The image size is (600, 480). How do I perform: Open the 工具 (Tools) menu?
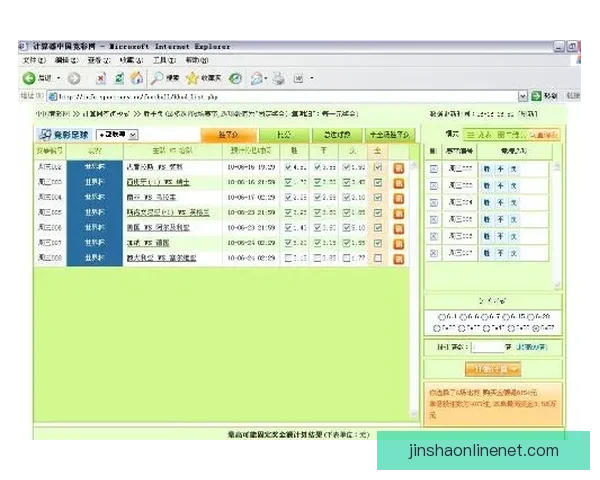(x=165, y=60)
